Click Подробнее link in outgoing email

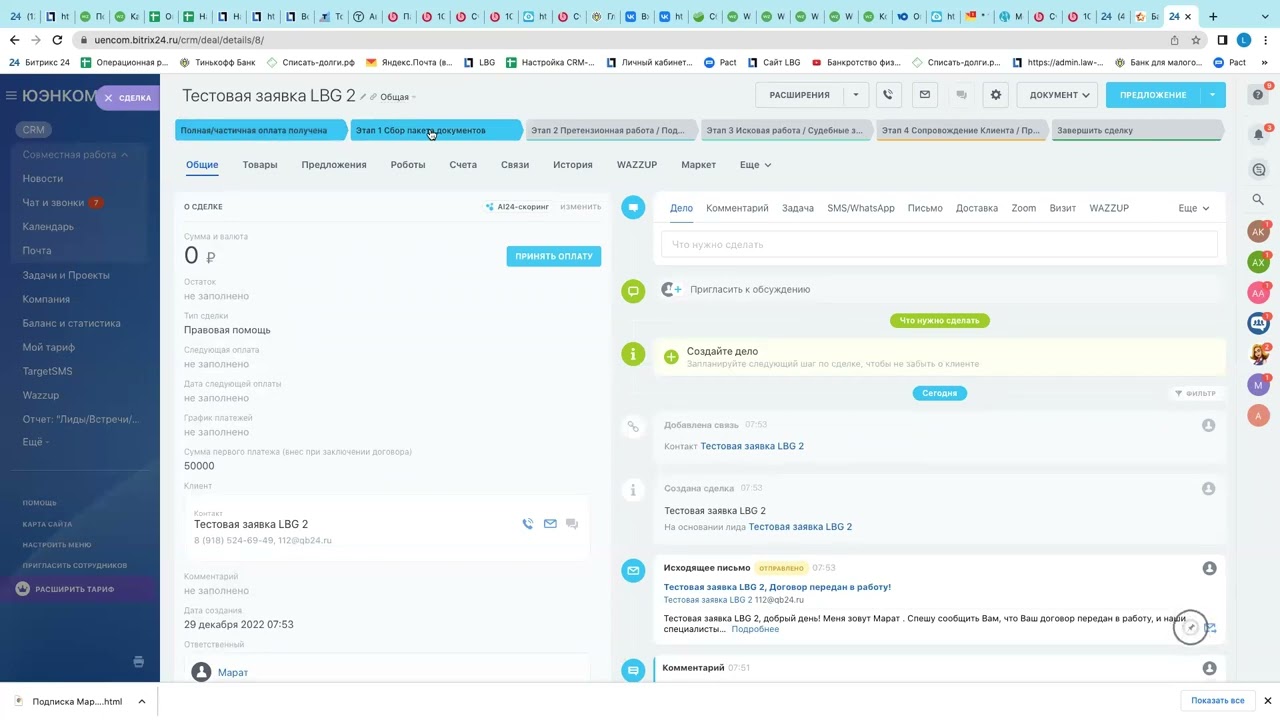(755, 629)
